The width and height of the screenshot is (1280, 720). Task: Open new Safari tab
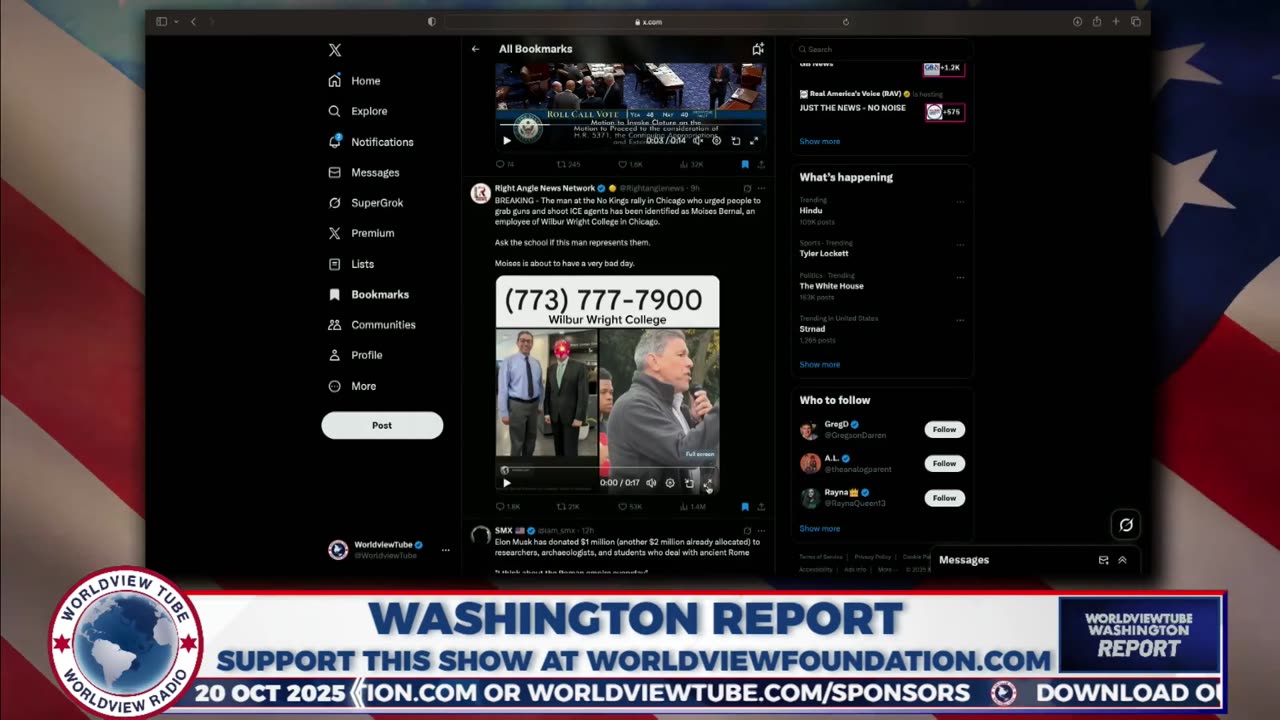pyautogui.click(x=1116, y=22)
